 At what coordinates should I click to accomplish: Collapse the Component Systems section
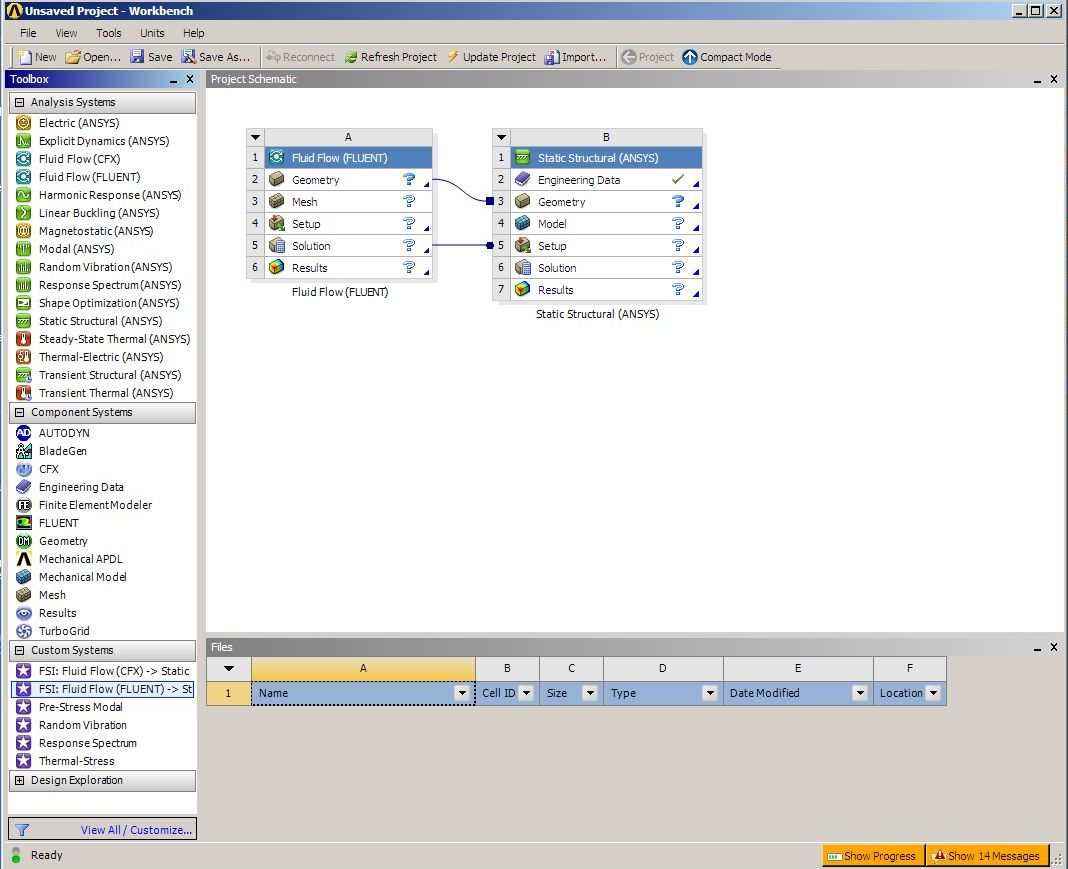click(x=20, y=412)
